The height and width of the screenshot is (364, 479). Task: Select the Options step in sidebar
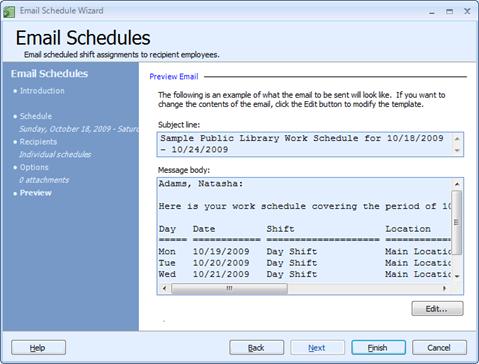tap(34, 167)
